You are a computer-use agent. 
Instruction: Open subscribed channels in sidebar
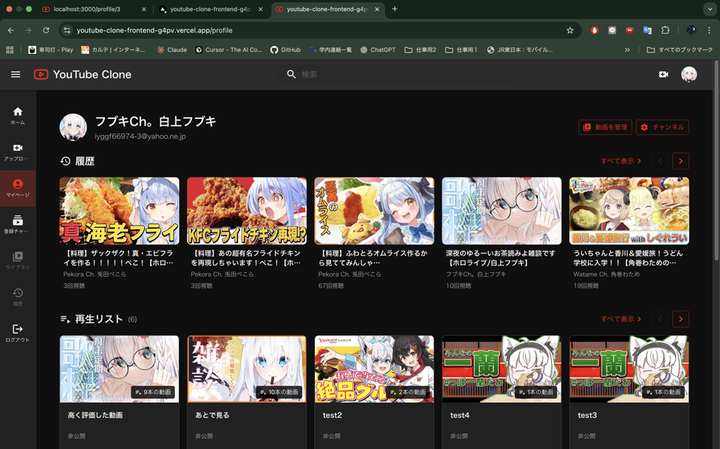[17, 224]
